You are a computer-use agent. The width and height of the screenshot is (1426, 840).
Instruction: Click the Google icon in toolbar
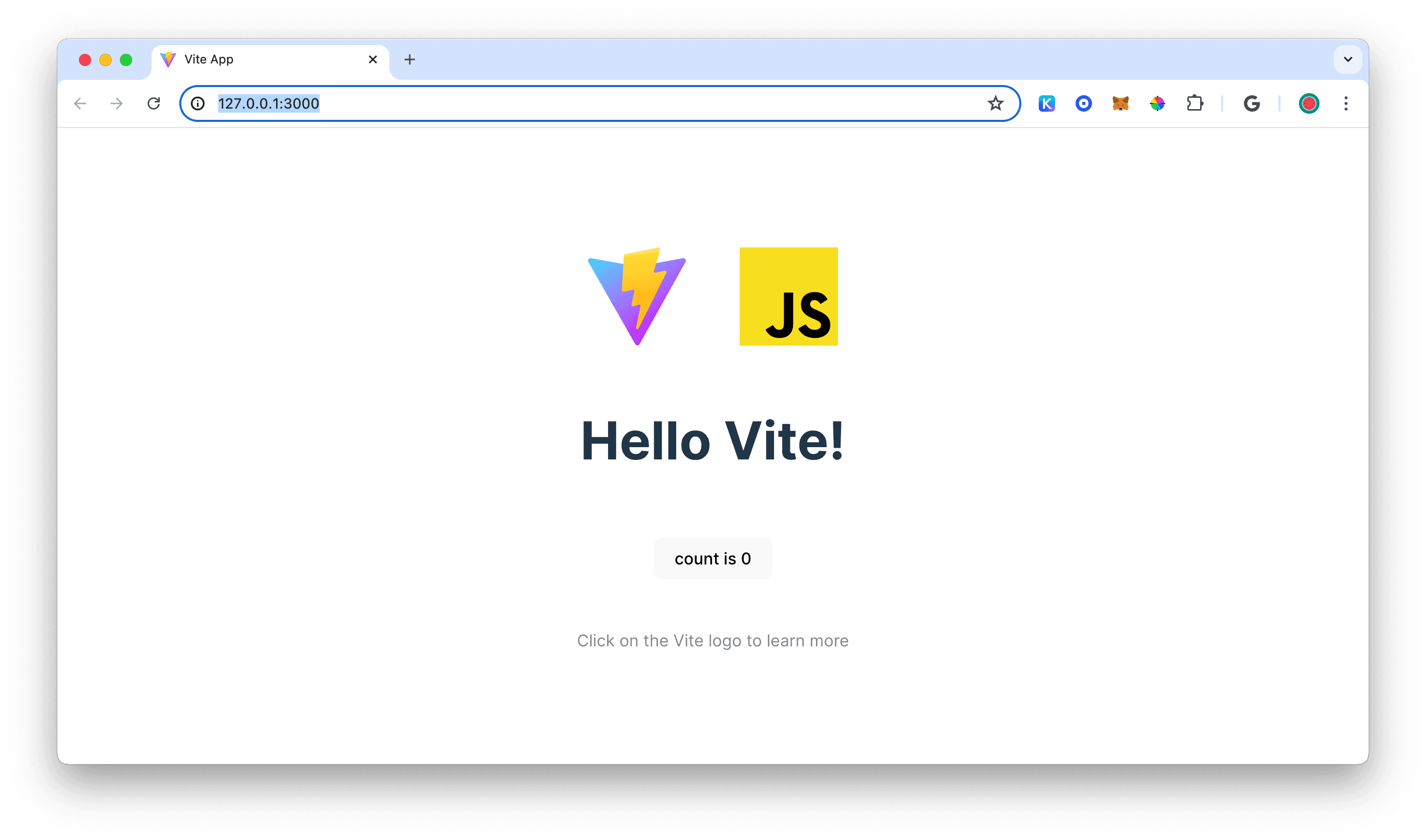tap(1252, 103)
